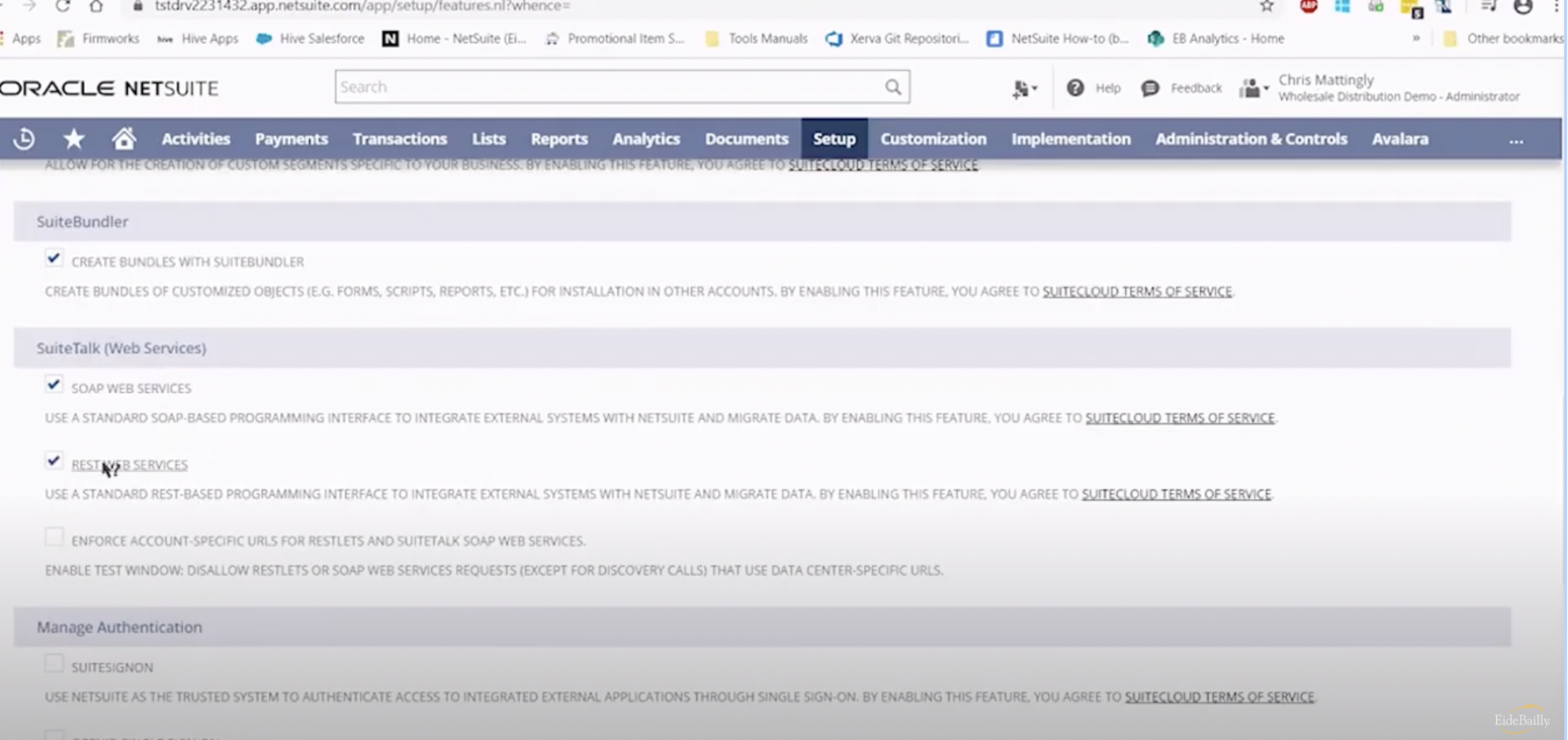Open the Transactions menu
Image resolution: width=1568 pixels, height=740 pixels.
tap(400, 139)
